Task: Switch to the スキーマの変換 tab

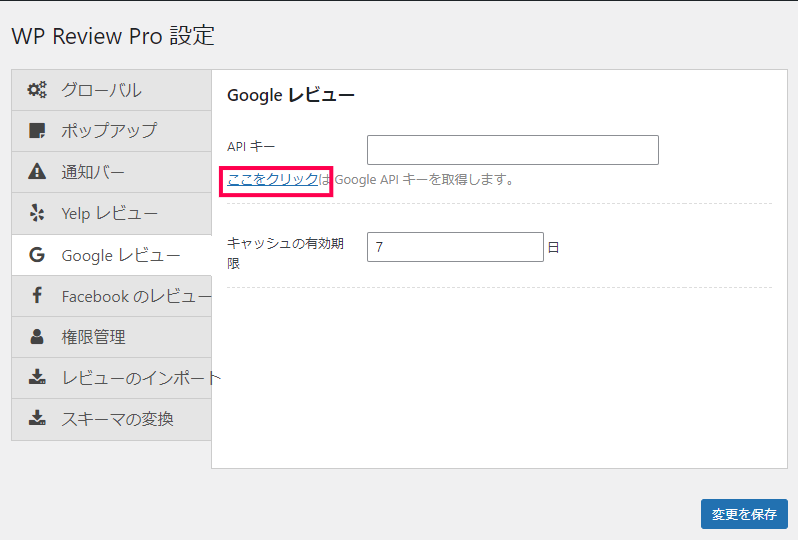Action: pos(112,420)
